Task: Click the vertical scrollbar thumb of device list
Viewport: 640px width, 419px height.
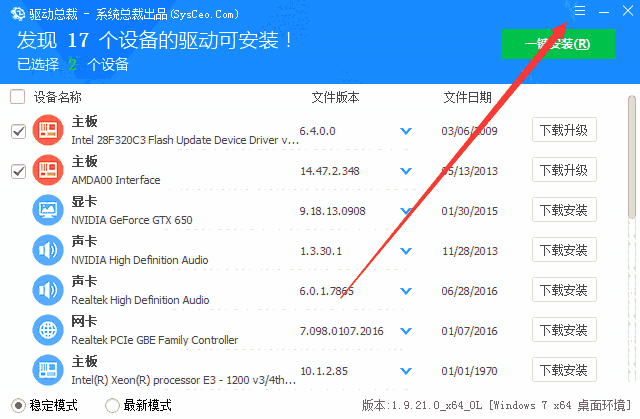Action: point(632,156)
